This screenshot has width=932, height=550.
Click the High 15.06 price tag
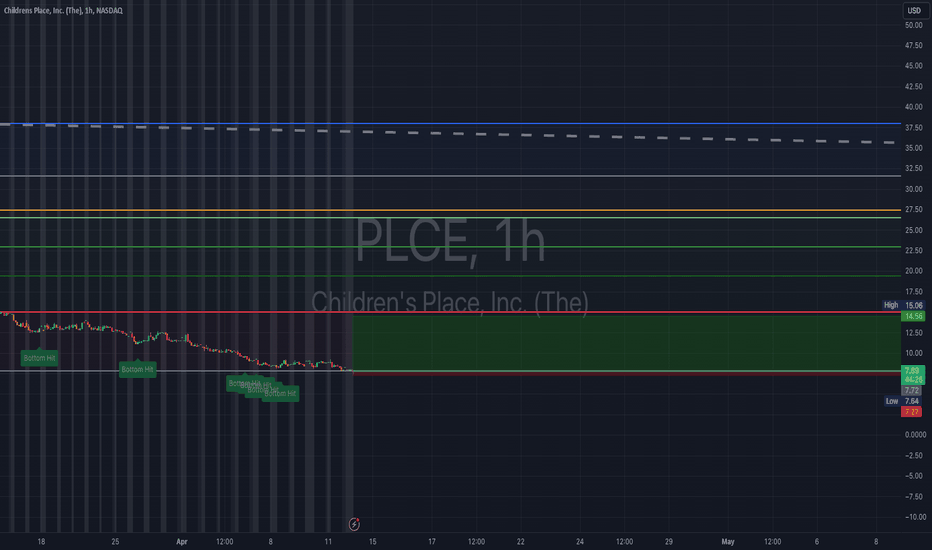[903, 305]
